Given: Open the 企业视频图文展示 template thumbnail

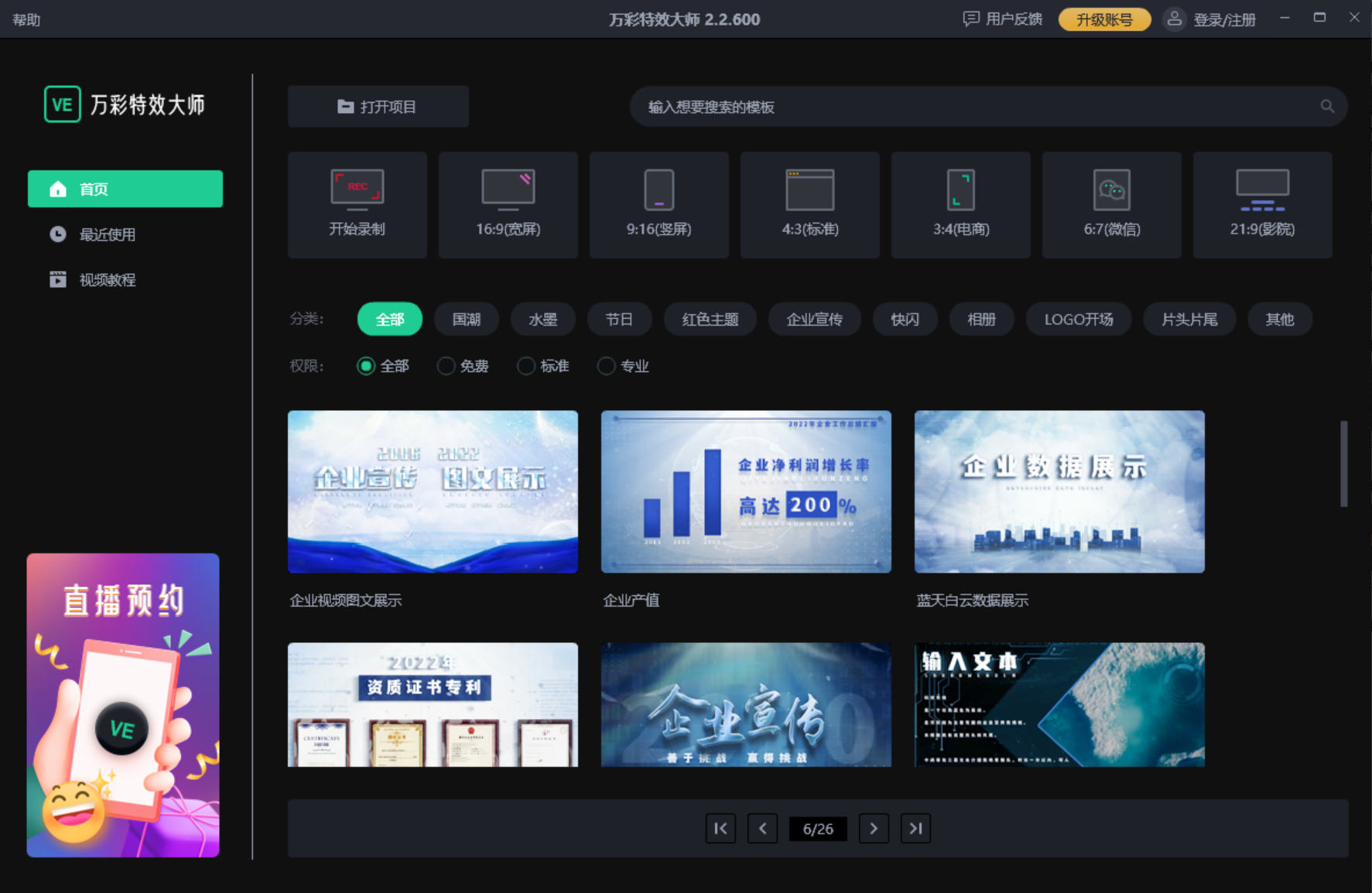Looking at the screenshot, I should pyautogui.click(x=433, y=491).
